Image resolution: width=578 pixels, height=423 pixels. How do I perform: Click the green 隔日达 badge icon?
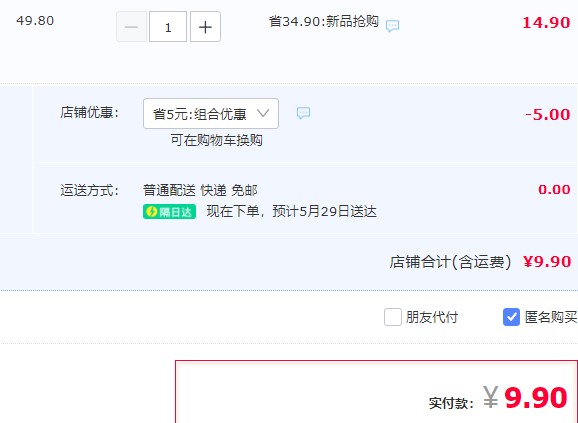(169, 212)
